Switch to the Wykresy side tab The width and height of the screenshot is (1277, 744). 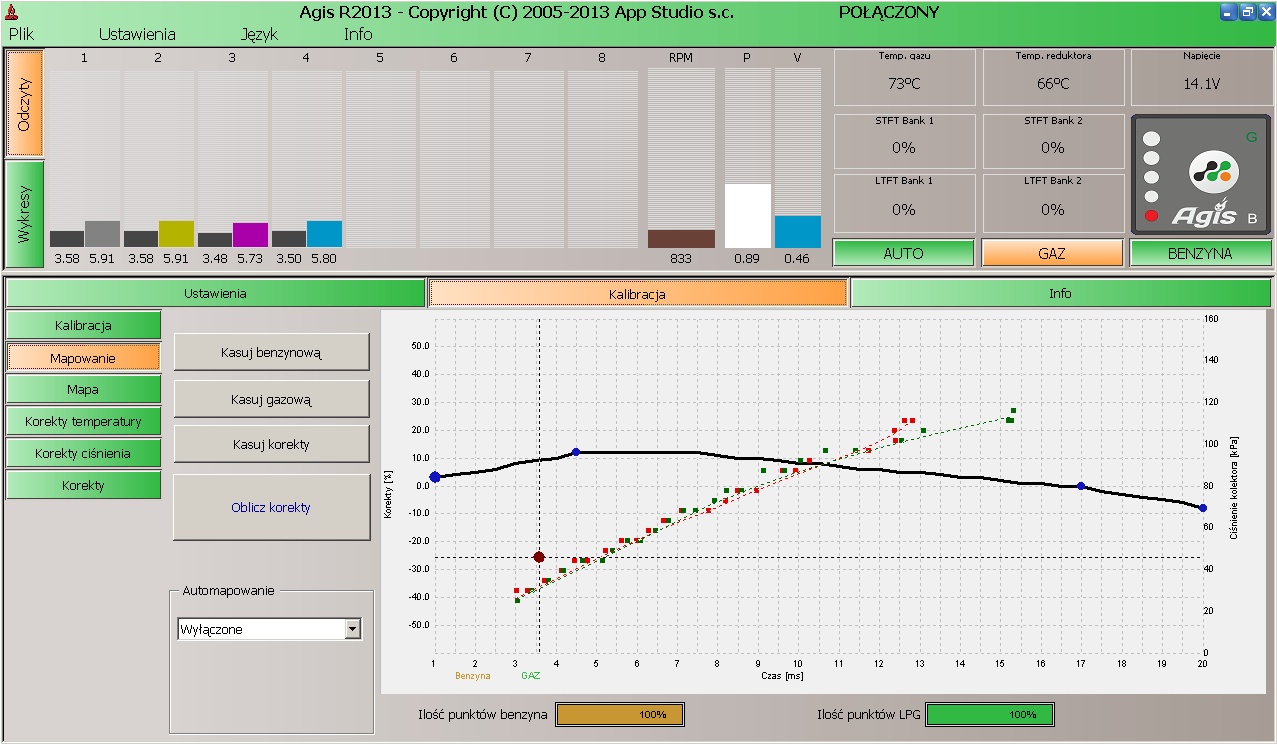pyautogui.click(x=25, y=214)
